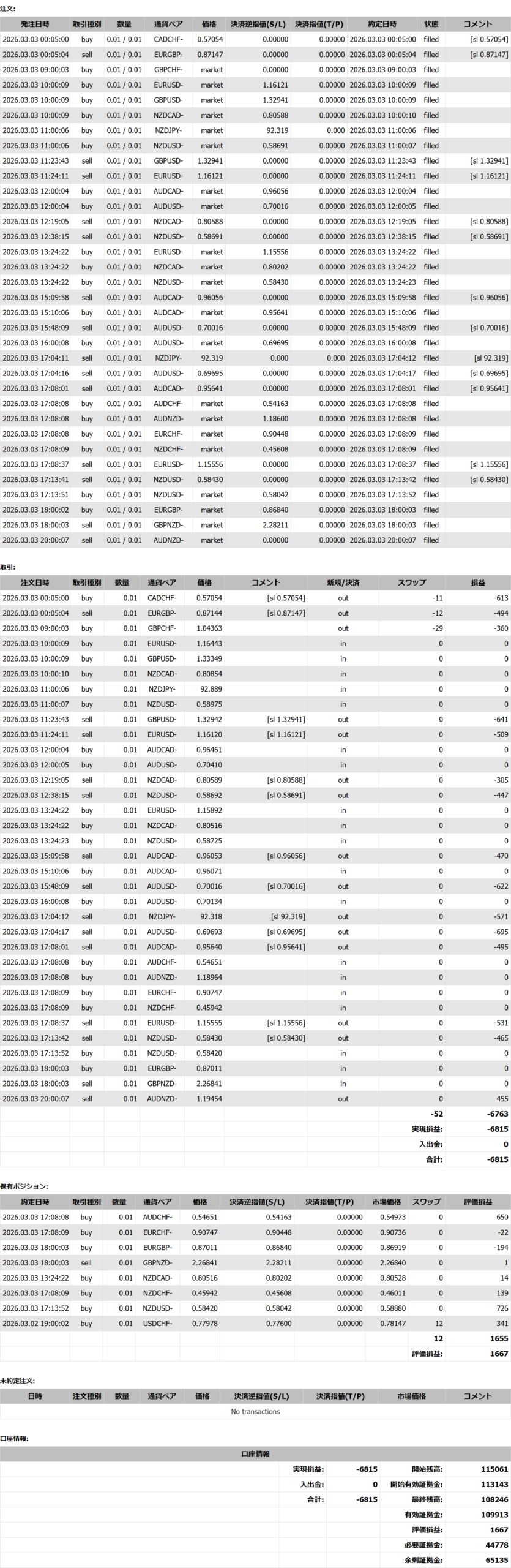511x1568 pixels.
Task: Click the 損益 column header in trades table
Action: tap(478, 582)
